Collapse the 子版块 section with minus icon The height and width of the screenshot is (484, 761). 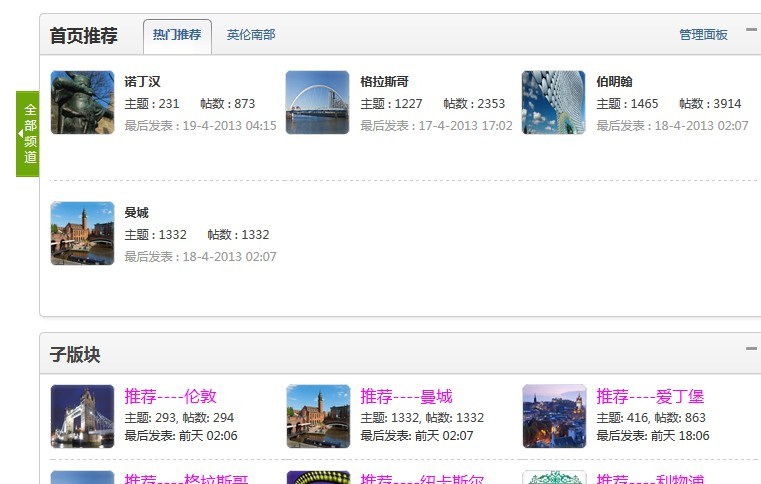tap(751, 349)
